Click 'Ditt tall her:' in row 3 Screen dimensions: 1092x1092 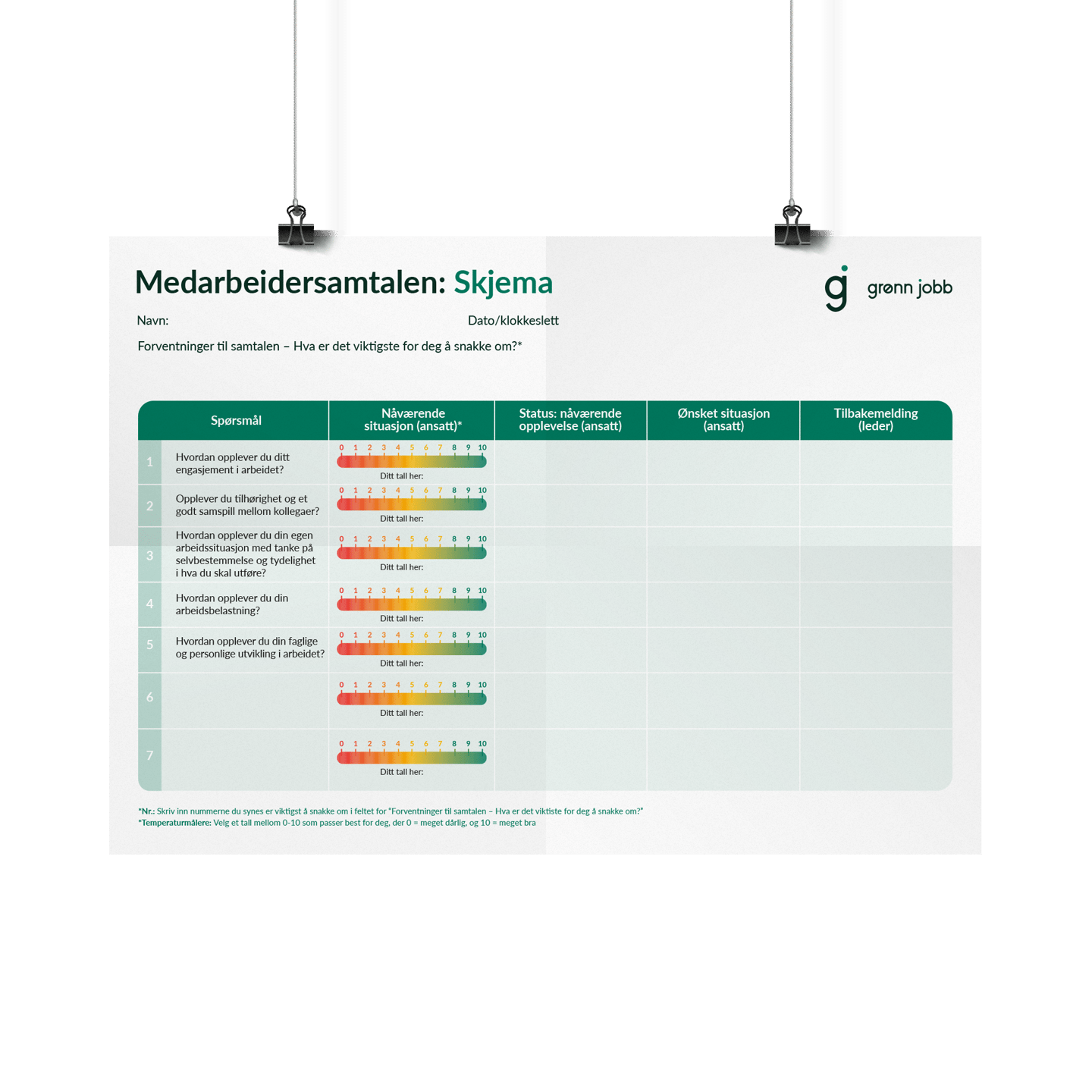click(x=401, y=567)
